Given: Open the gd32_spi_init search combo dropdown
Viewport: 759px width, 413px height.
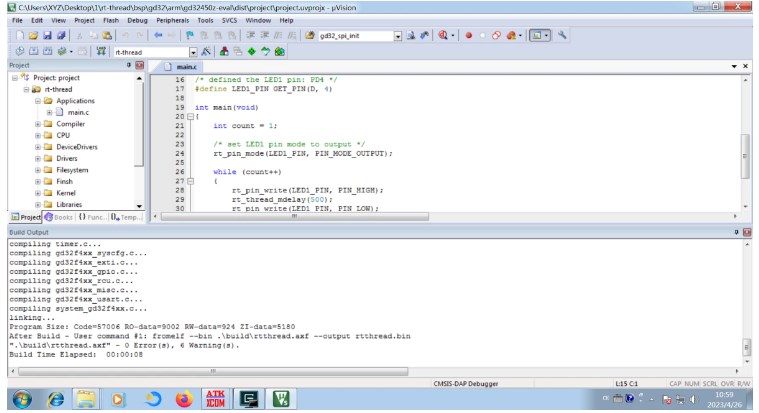Looking at the screenshot, I should [397, 36].
